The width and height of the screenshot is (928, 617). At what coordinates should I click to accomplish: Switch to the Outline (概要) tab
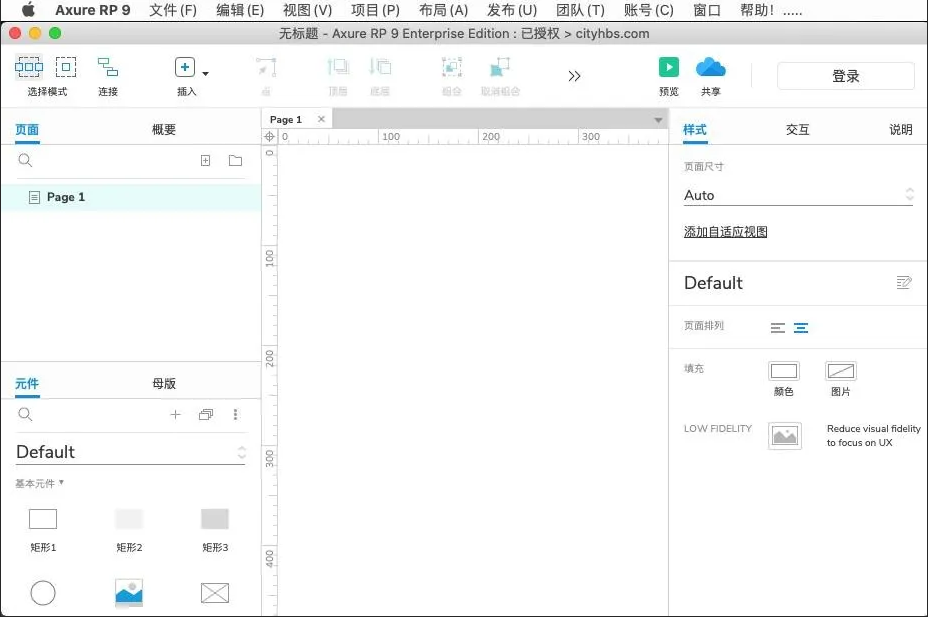[164, 130]
